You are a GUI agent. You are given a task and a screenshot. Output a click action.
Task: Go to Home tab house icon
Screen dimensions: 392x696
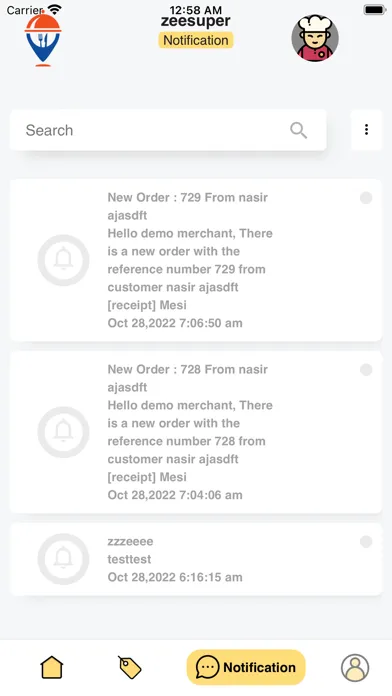click(52, 667)
